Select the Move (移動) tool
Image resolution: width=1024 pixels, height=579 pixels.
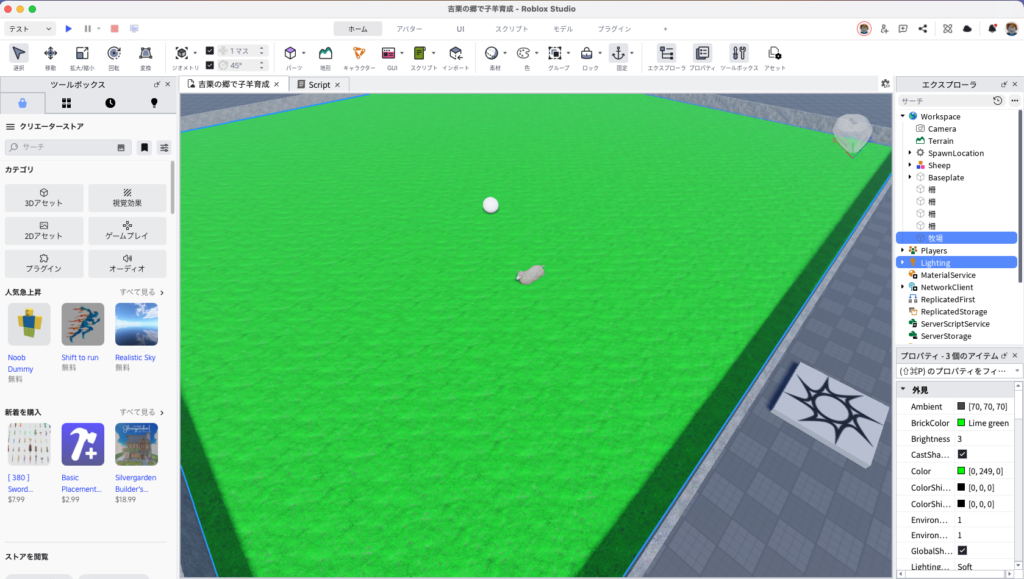coord(50,53)
